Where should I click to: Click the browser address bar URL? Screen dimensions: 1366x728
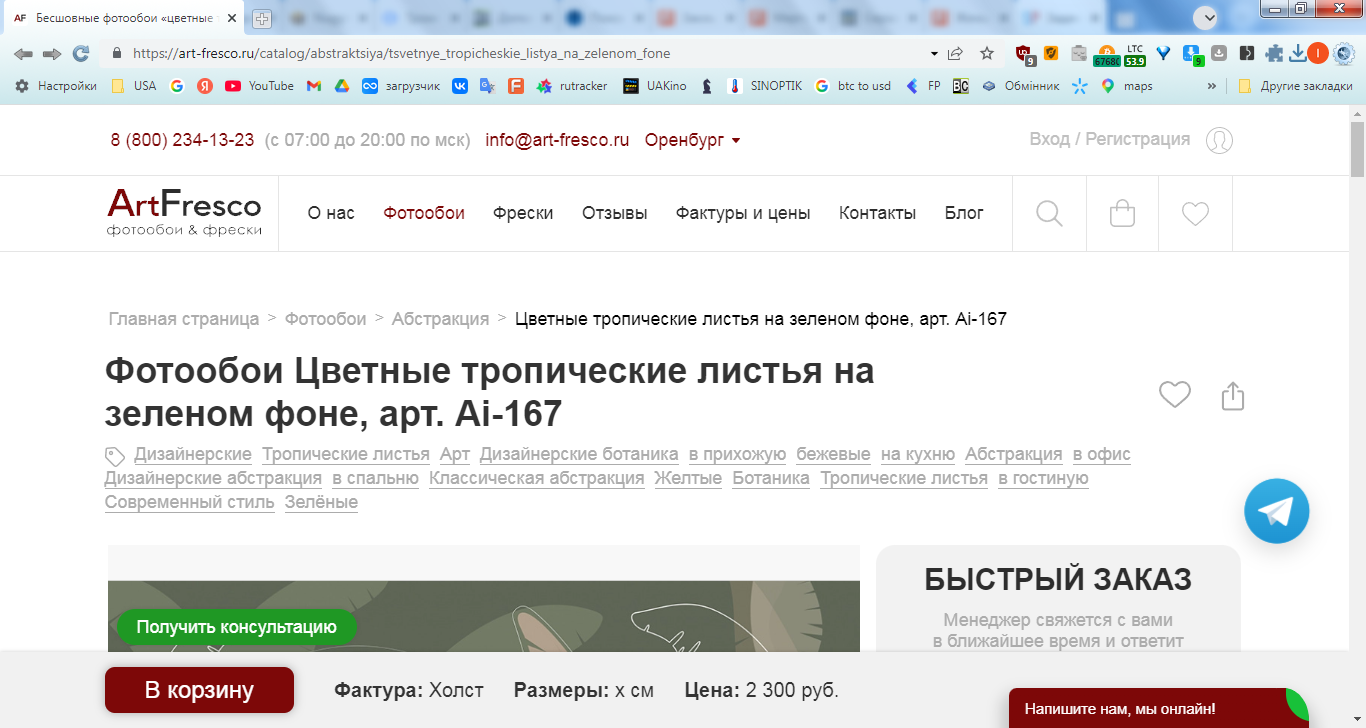[401, 53]
